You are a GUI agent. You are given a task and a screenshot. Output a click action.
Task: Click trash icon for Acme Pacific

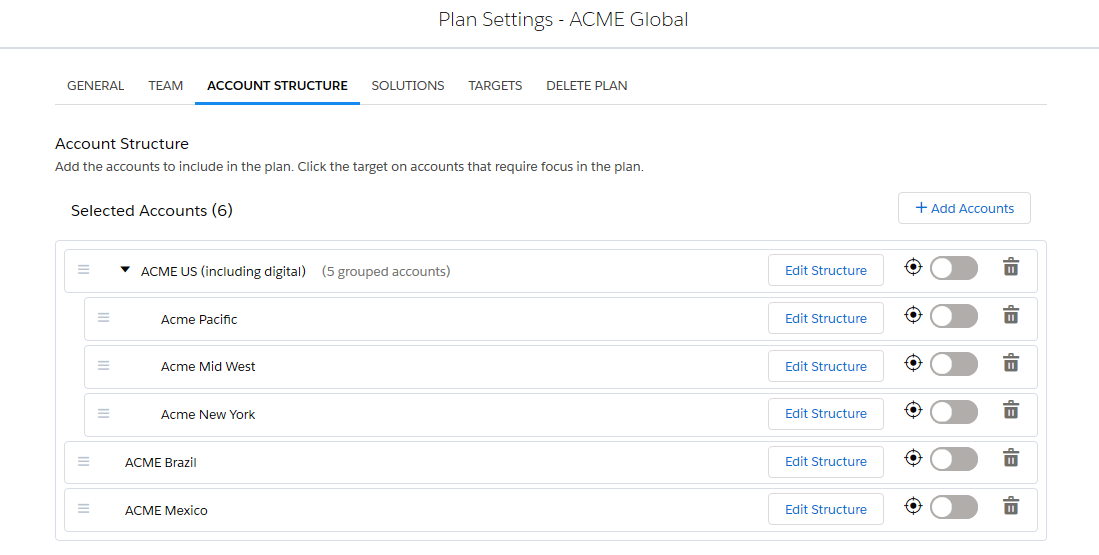pyautogui.click(x=1011, y=315)
